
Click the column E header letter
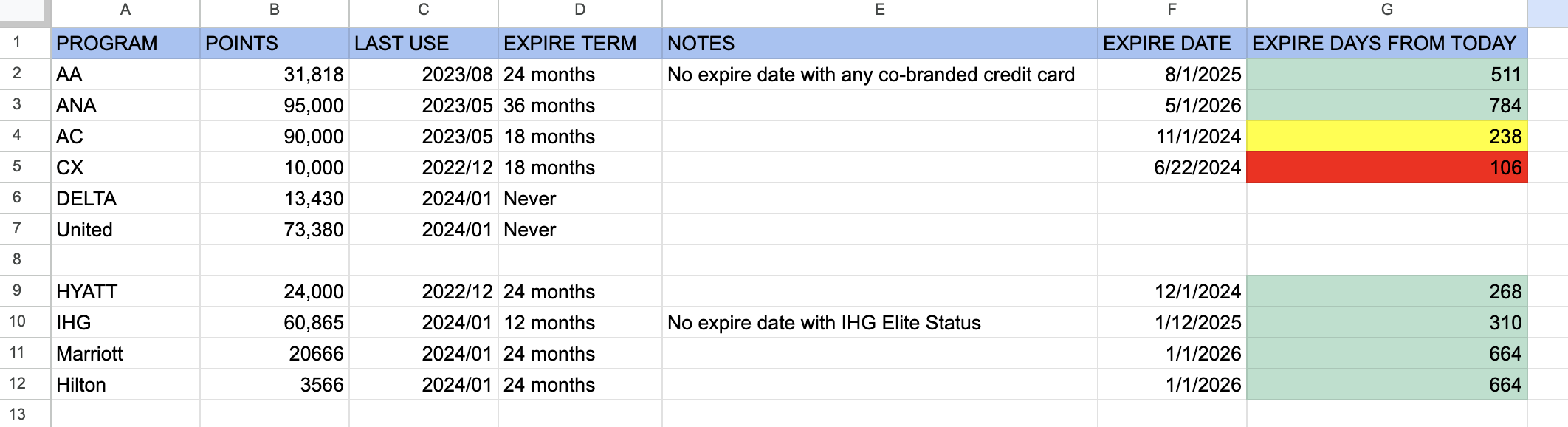tap(879, 10)
